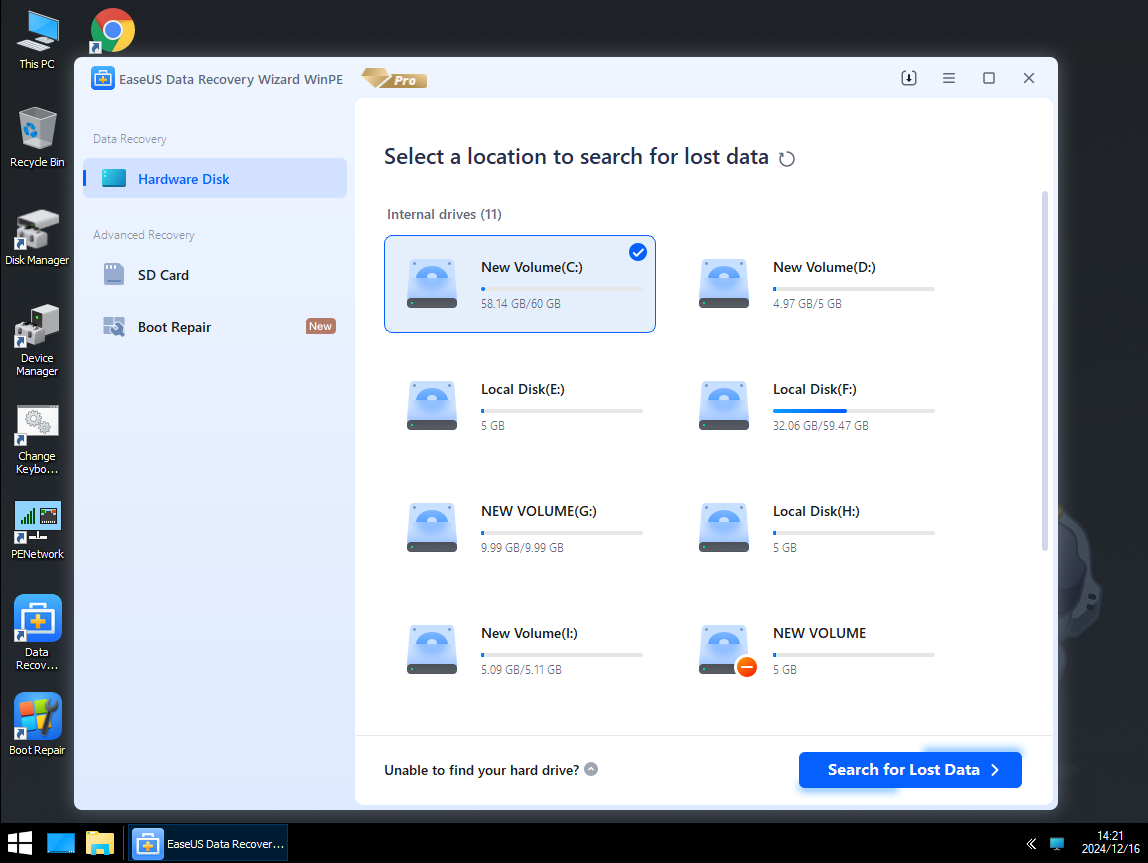Click the 'Local Disk(E:)' label
The width and height of the screenshot is (1148, 863).
pyautogui.click(x=523, y=389)
